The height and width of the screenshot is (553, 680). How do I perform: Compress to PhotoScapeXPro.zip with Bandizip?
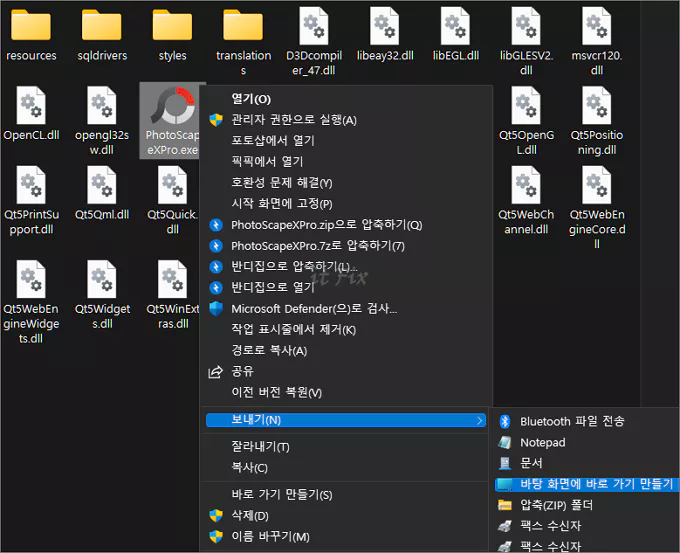pyautogui.click(x=346, y=225)
